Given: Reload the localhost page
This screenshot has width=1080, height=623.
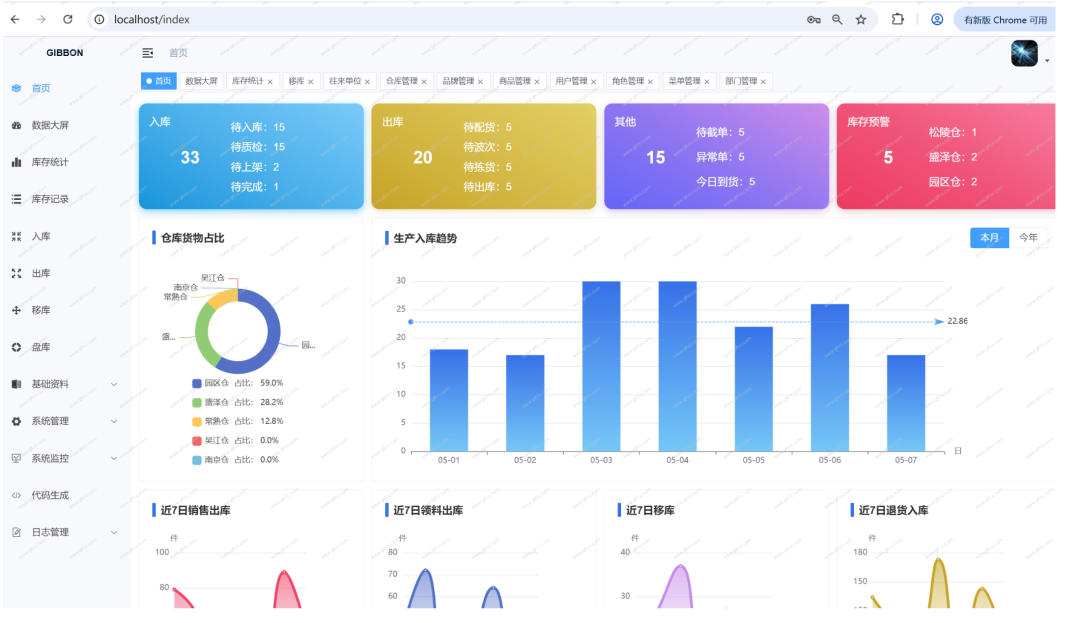Looking at the screenshot, I should coord(68,19).
